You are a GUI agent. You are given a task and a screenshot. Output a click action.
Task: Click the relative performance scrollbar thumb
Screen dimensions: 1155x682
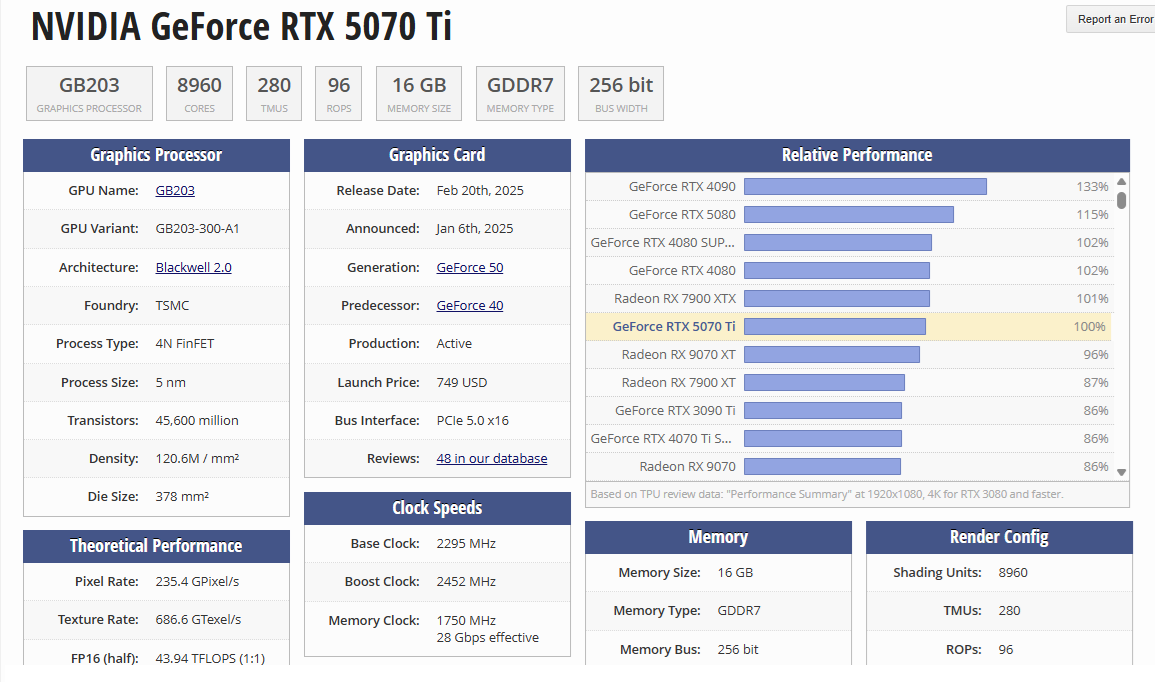pyautogui.click(x=1122, y=200)
